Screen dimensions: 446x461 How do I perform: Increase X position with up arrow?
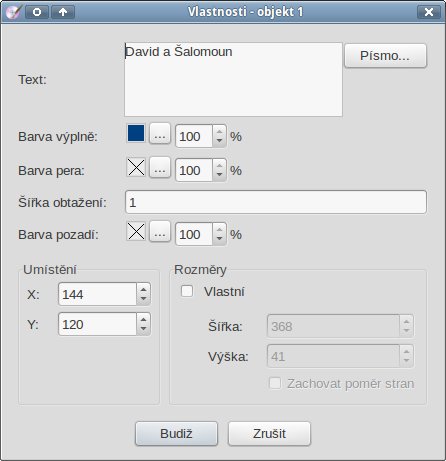[143, 289]
